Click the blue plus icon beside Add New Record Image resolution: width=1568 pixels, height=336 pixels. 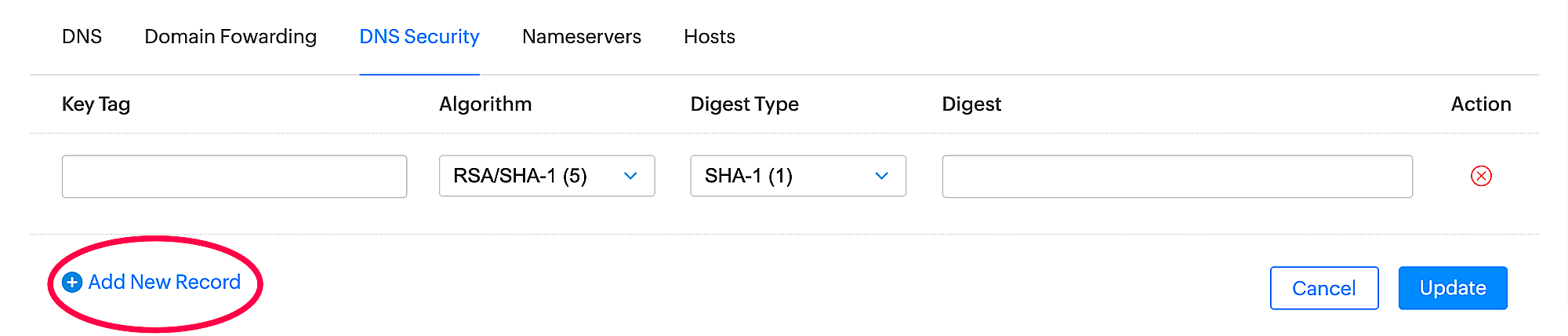tap(72, 283)
